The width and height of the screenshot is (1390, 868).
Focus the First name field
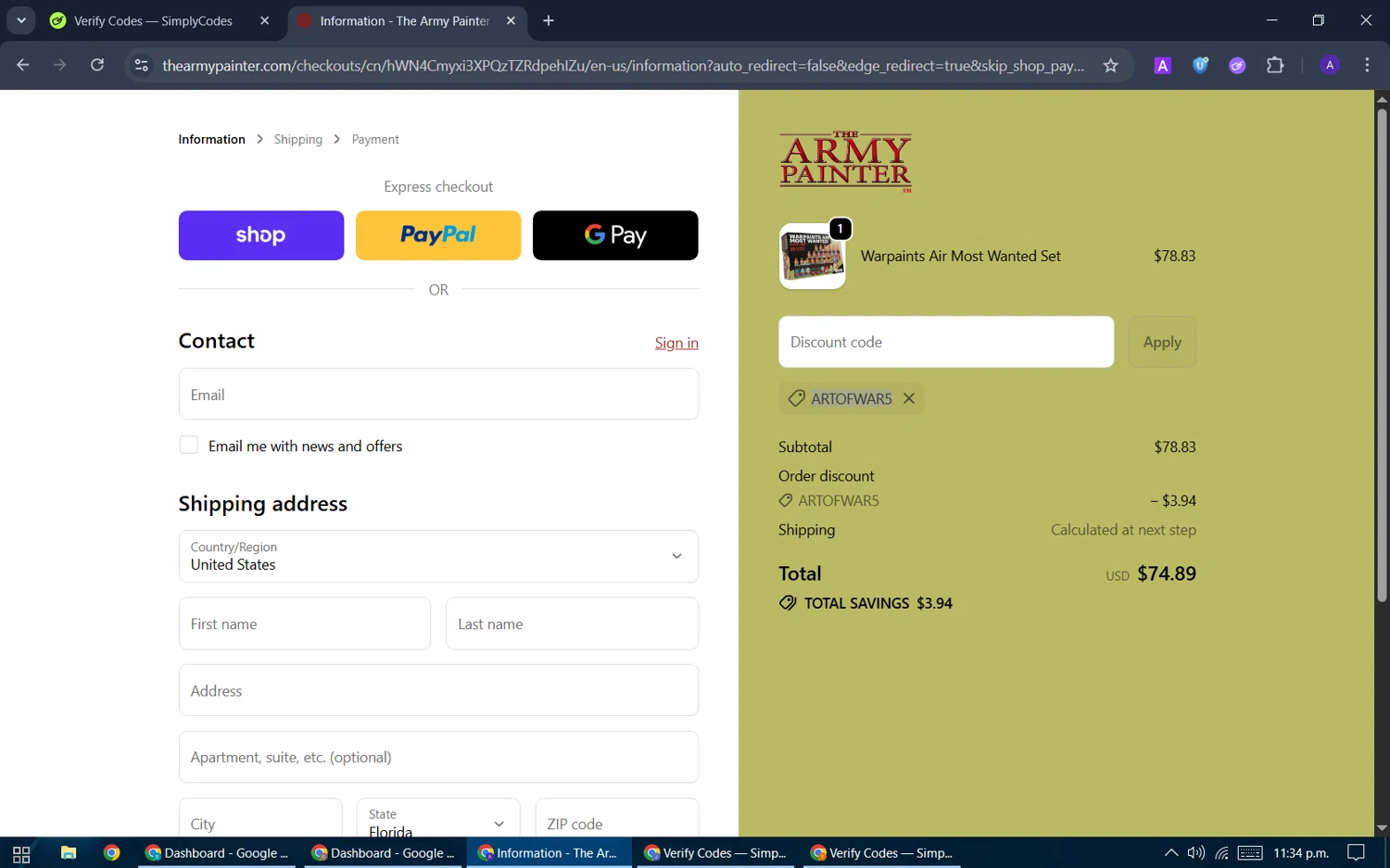tap(305, 623)
